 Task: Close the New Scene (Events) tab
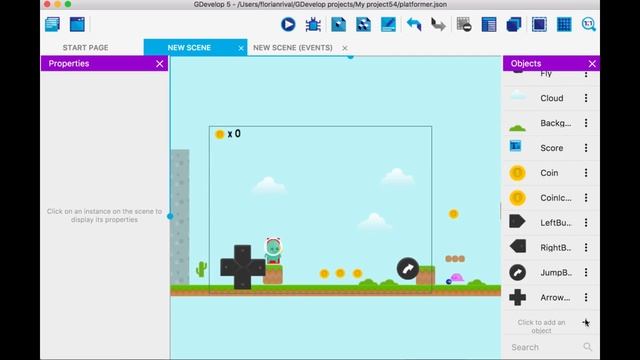[x=345, y=48]
